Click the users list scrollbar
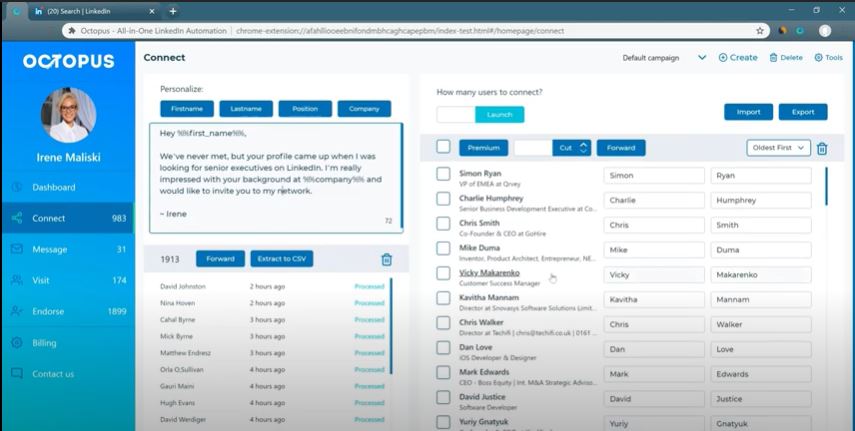855x431 pixels. [x=826, y=186]
